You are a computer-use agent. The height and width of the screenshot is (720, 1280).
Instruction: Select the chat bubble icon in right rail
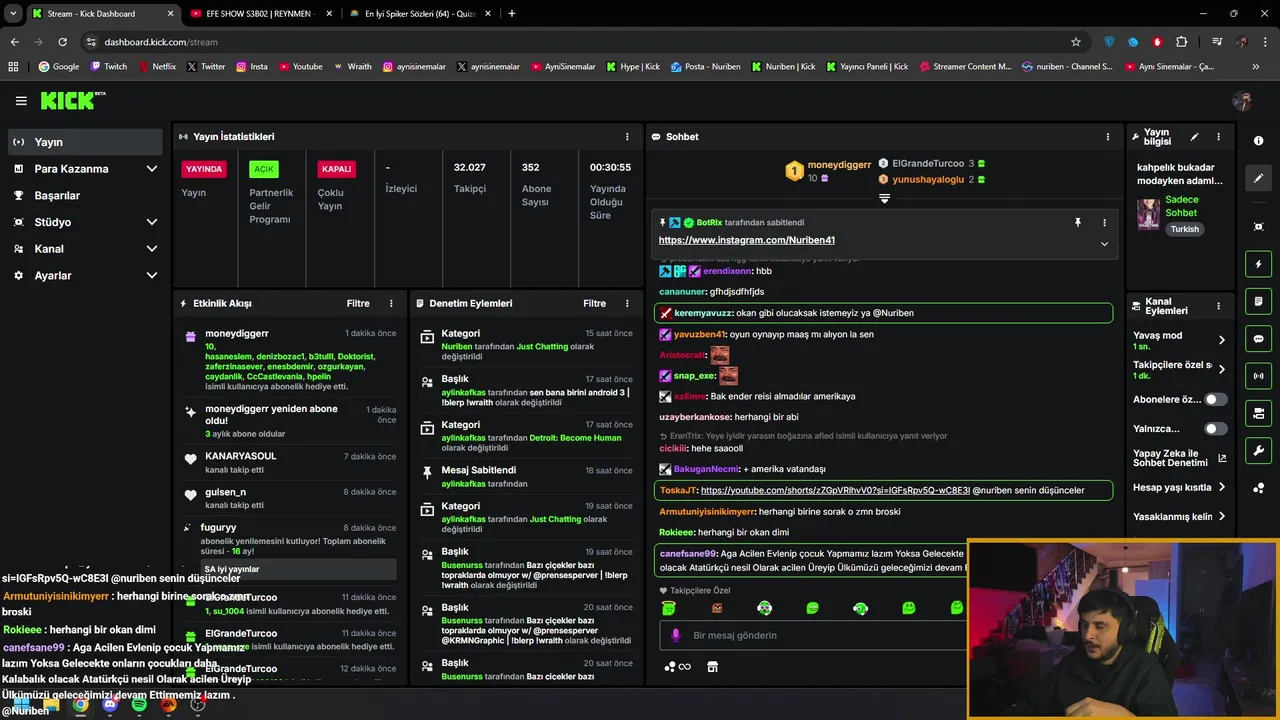click(1258, 339)
